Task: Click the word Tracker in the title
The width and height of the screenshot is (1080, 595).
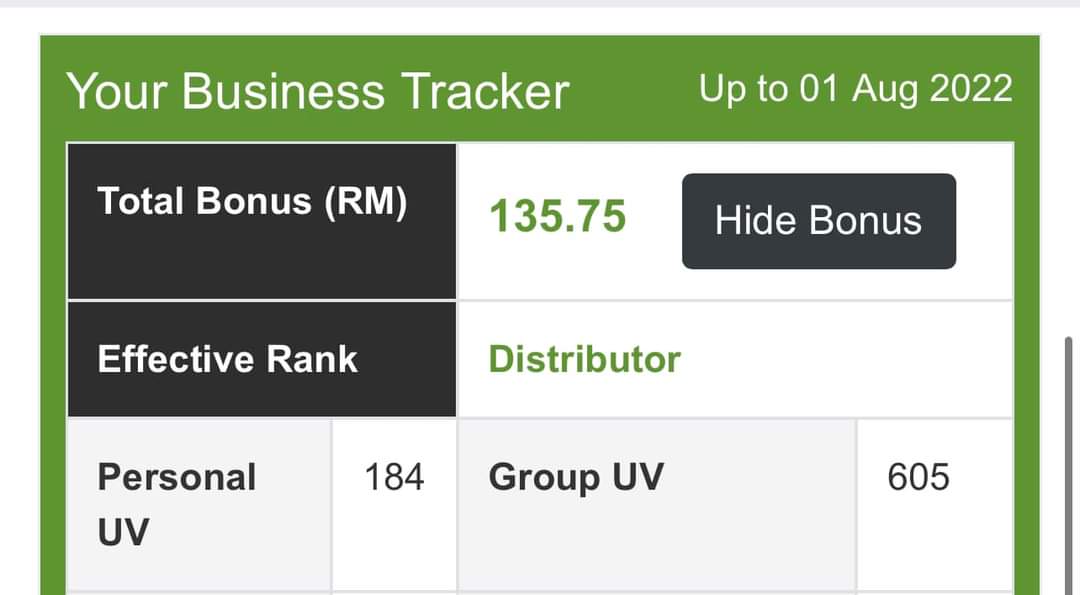Action: tap(485, 91)
